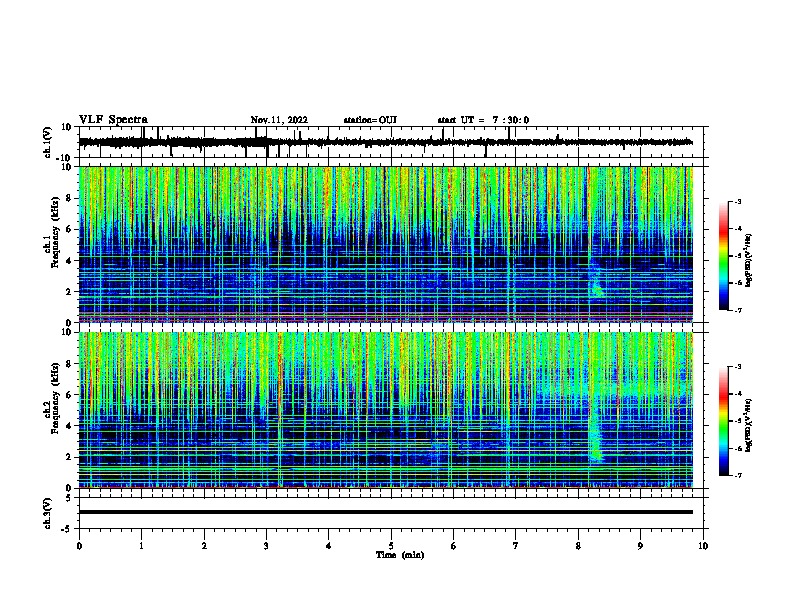The image size is (792, 612).
Task: Click the "8" tick on the time axis
Action: pyautogui.click(x=578, y=546)
